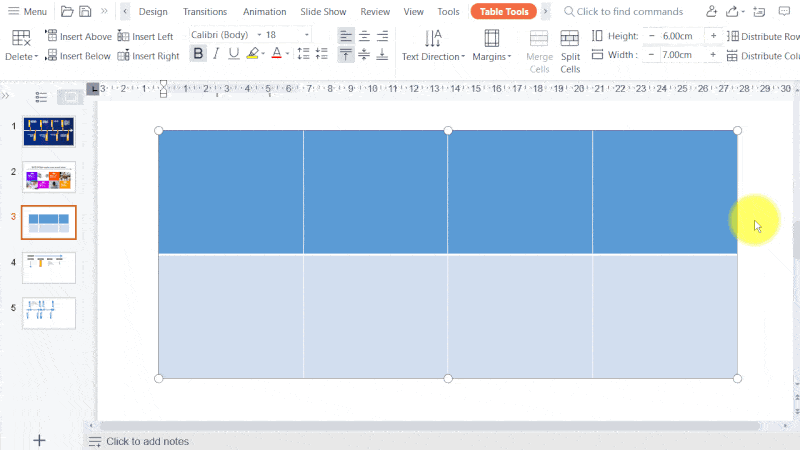Switch to the Transitions tab
The height and width of the screenshot is (450, 800).
[205, 11]
